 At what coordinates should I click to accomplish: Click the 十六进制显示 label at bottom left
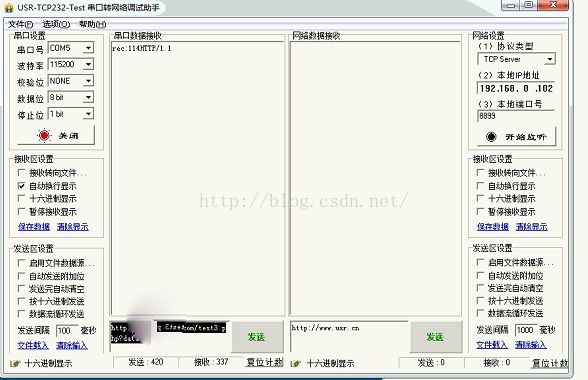tap(48, 363)
